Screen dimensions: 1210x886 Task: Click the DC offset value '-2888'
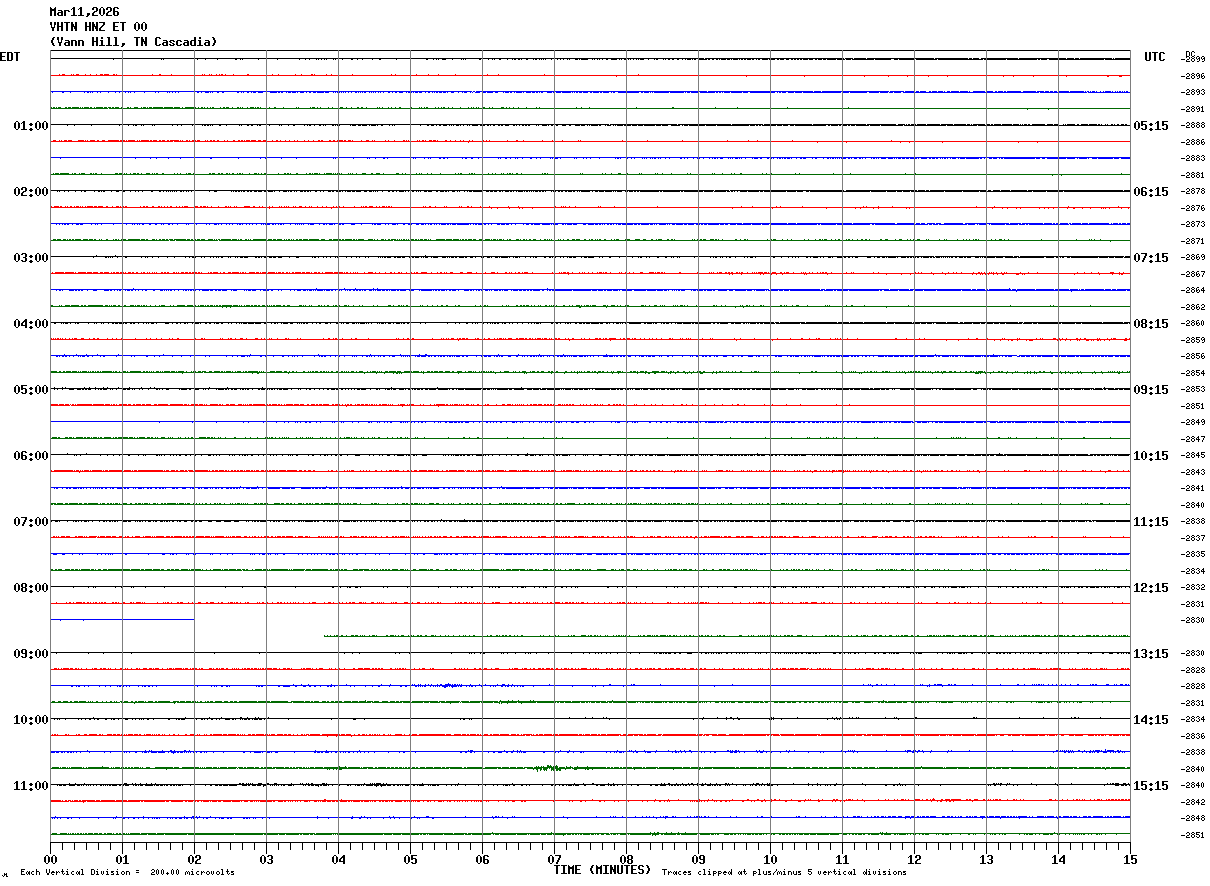1194,126
